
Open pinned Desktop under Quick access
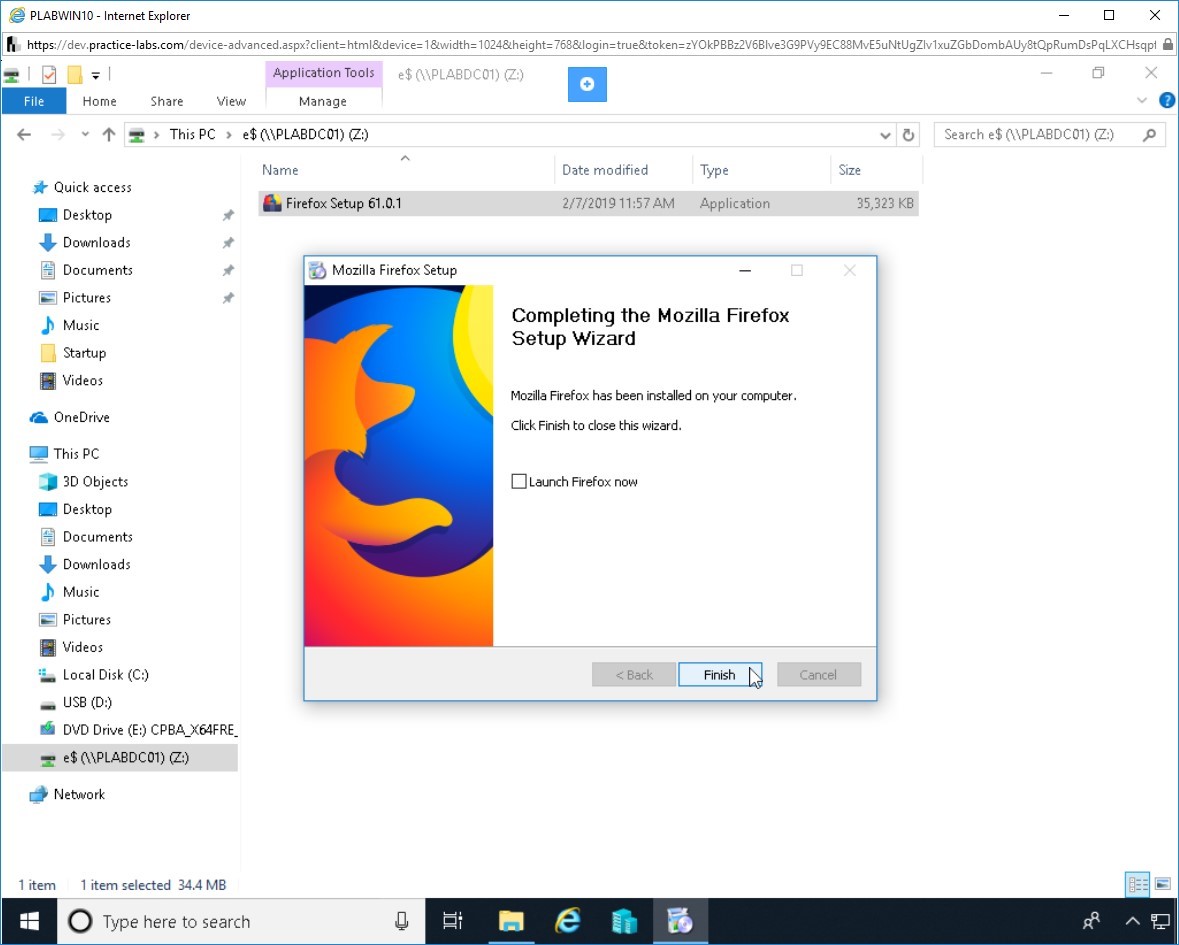tap(87, 215)
